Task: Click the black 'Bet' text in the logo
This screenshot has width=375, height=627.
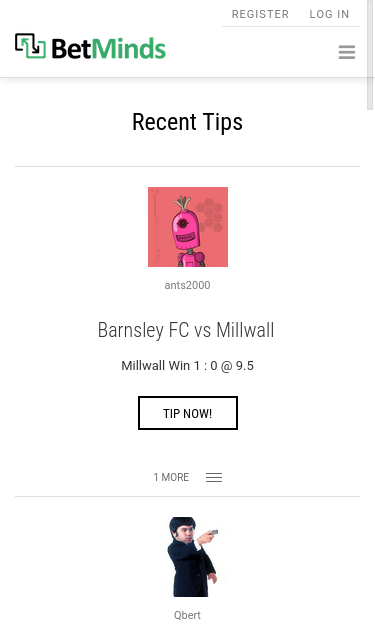Action: [x=72, y=49]
